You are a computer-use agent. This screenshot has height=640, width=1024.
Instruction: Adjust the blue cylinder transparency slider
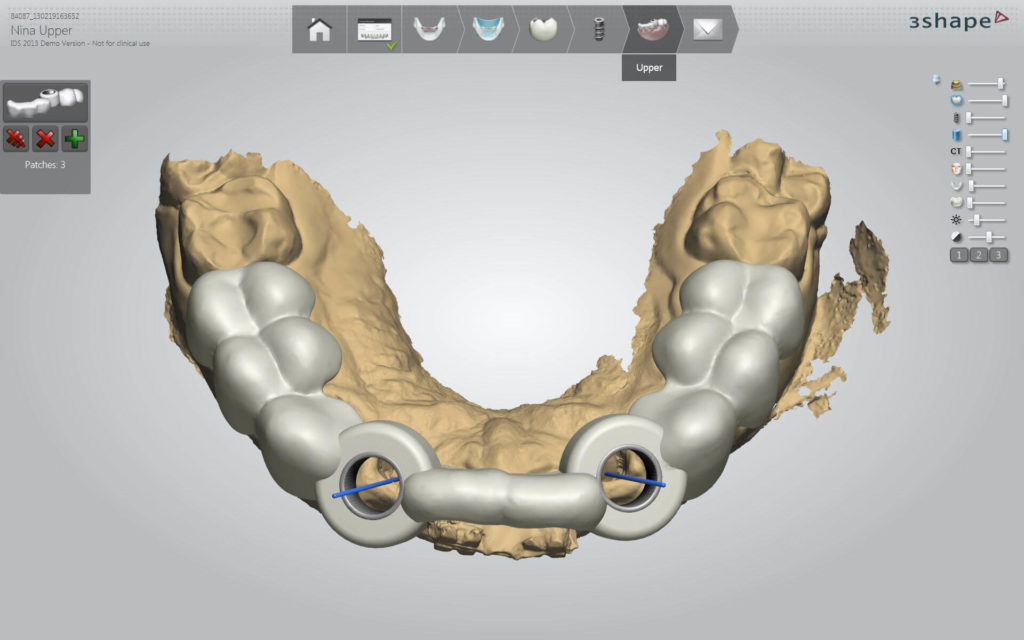pyautogui.click(x=987, y=135)
